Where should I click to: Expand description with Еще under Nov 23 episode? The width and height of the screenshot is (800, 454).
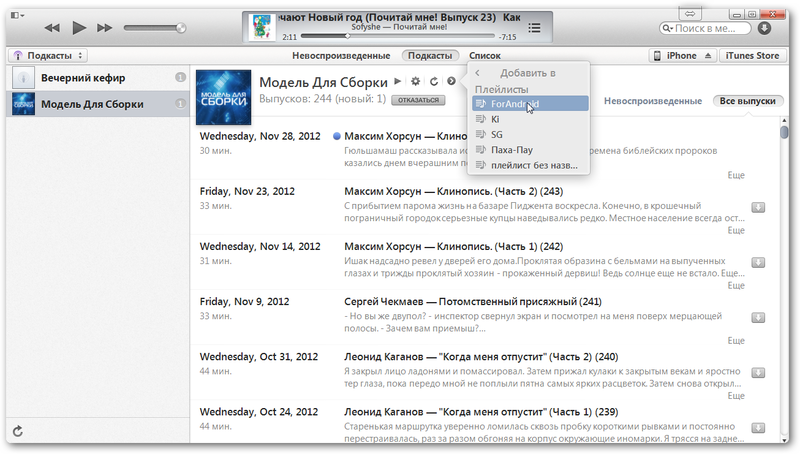pyautogui.click(x=736, y=230)
